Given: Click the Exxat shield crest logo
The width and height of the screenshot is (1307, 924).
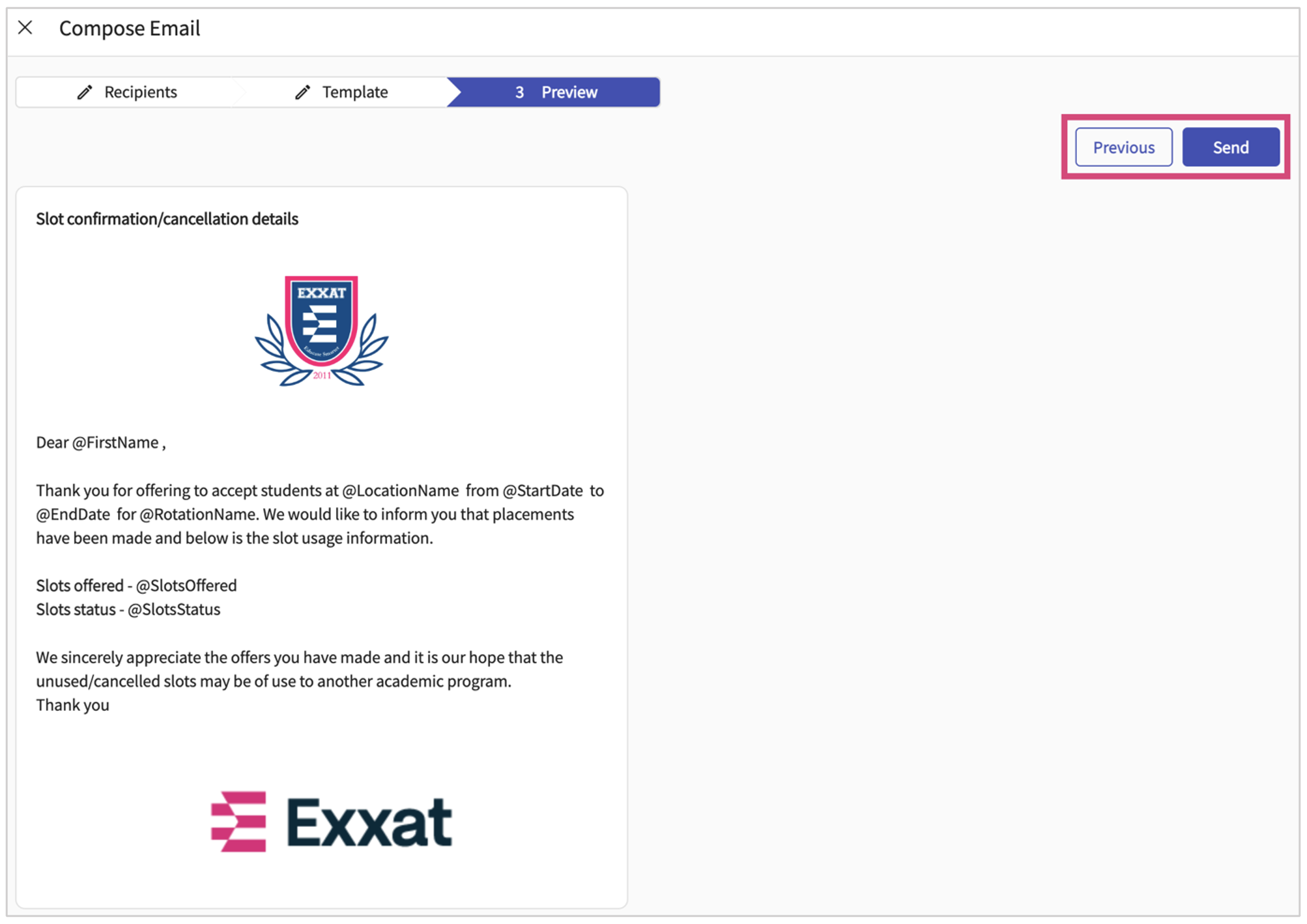Looking at the screenshot, I should [x=322, y=331].
